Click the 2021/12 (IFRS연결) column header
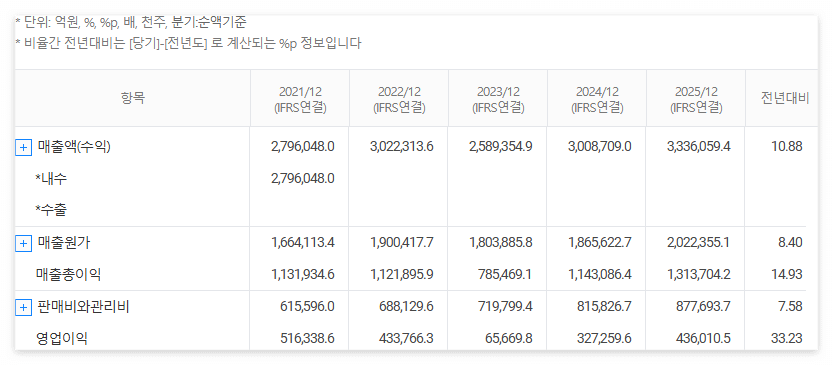The height and width of the screenshot is (365, 833). [x=300, y=99]
